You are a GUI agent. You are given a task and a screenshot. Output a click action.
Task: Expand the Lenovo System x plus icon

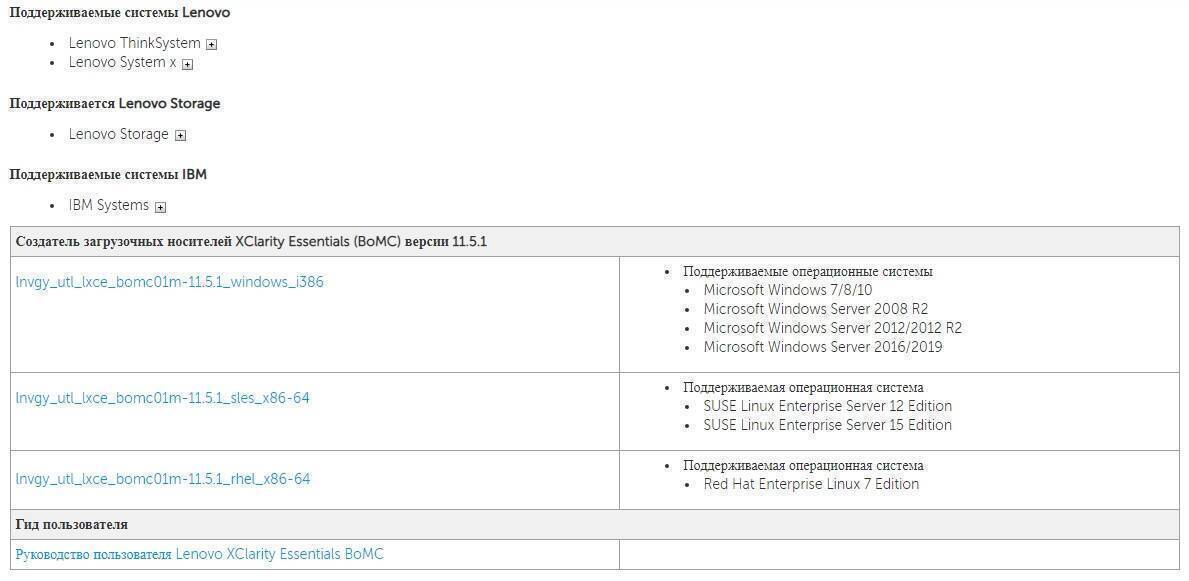coord(187,64)
